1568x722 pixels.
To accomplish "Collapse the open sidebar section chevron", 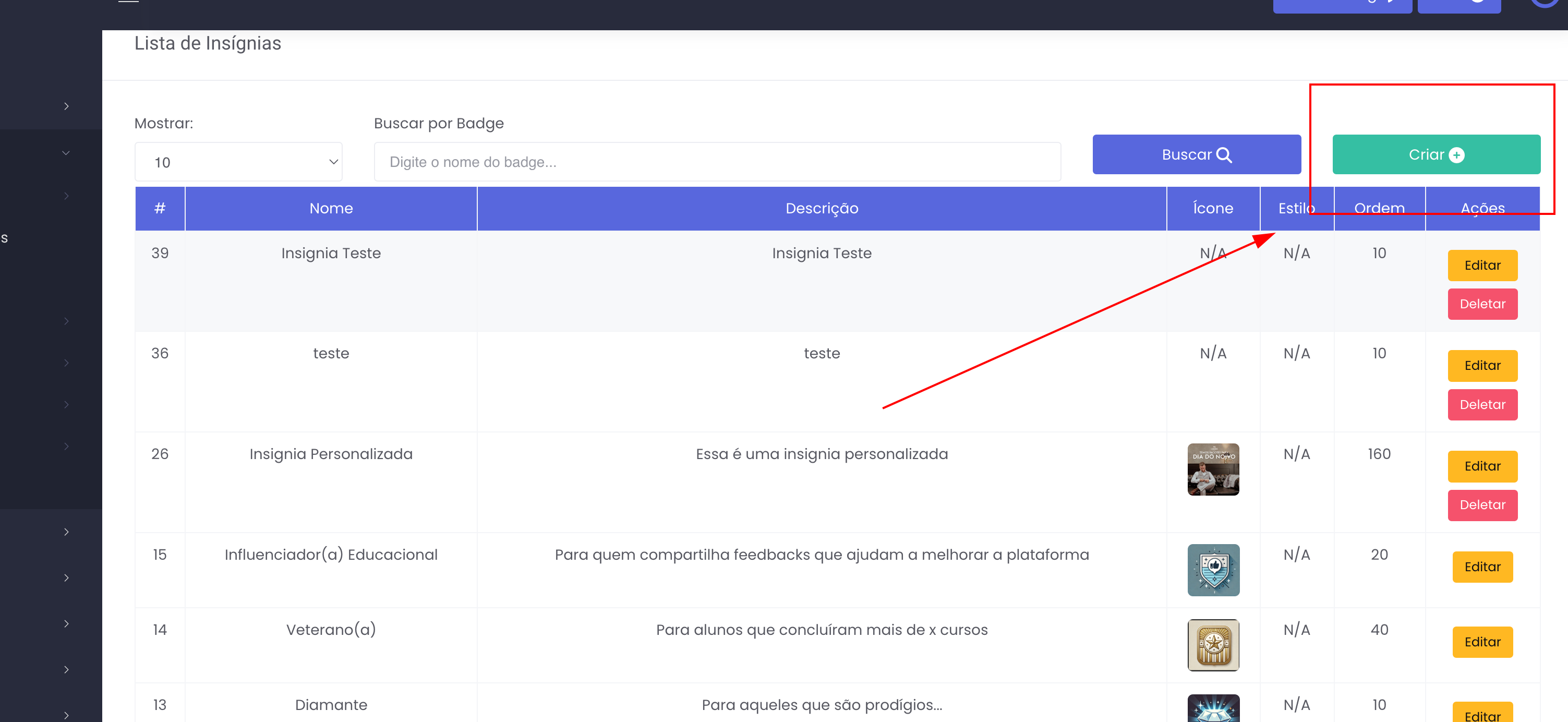I will coord(66,153).
